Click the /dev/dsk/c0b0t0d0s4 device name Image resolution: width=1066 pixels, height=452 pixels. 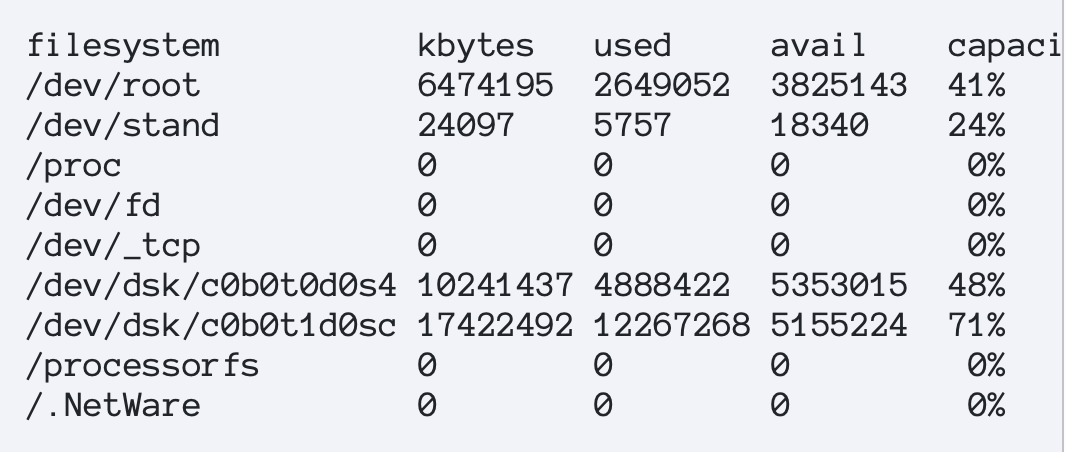coord(211,286)
